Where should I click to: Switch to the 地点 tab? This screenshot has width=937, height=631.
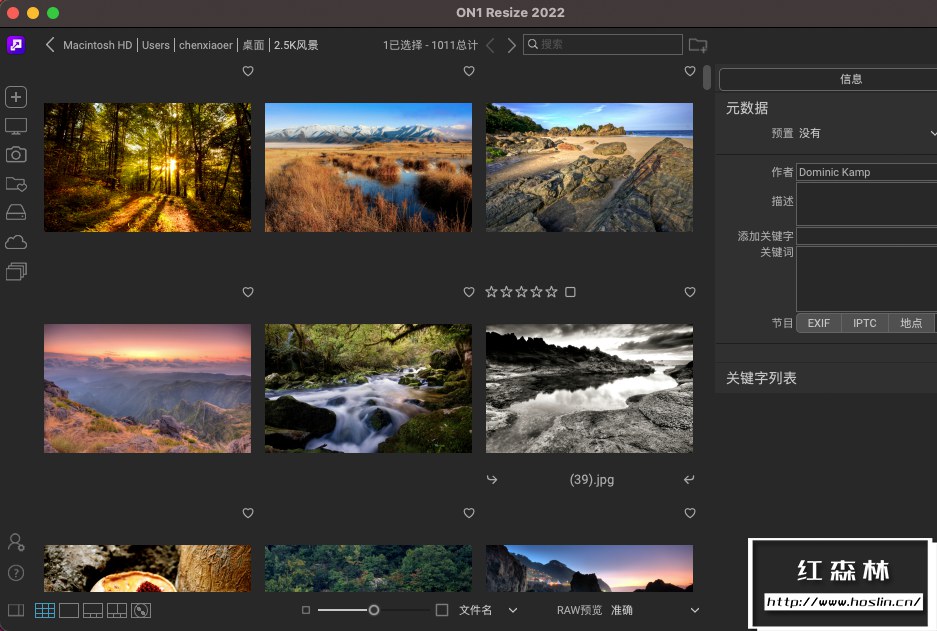point(911,323)
